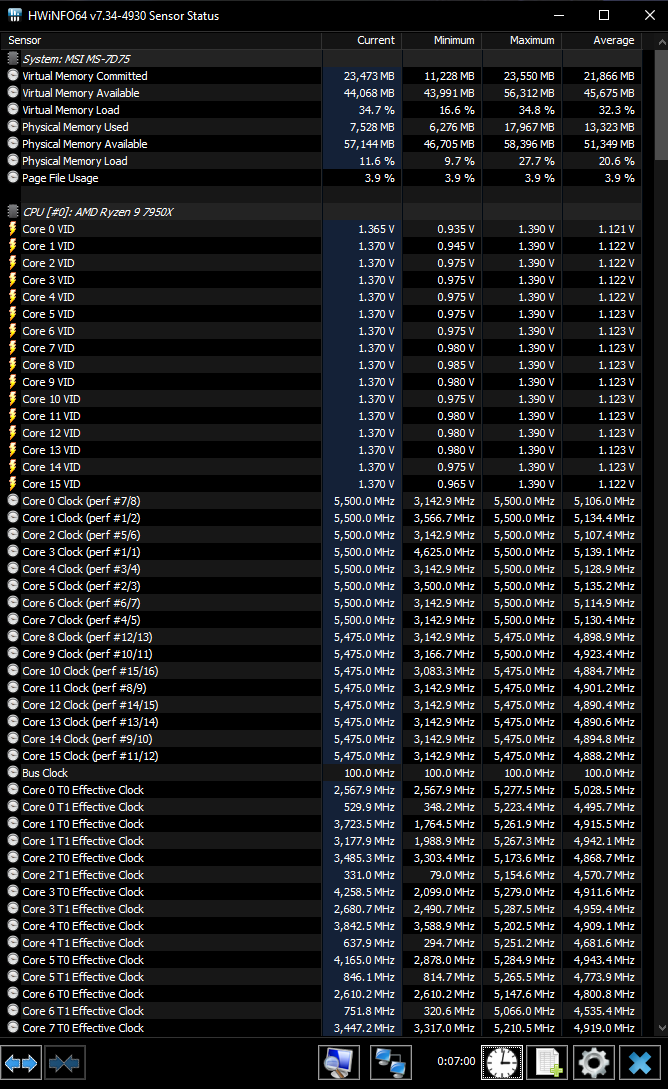
Task: Click the scrollbar up arrow
Action: [x=661, y=42]
